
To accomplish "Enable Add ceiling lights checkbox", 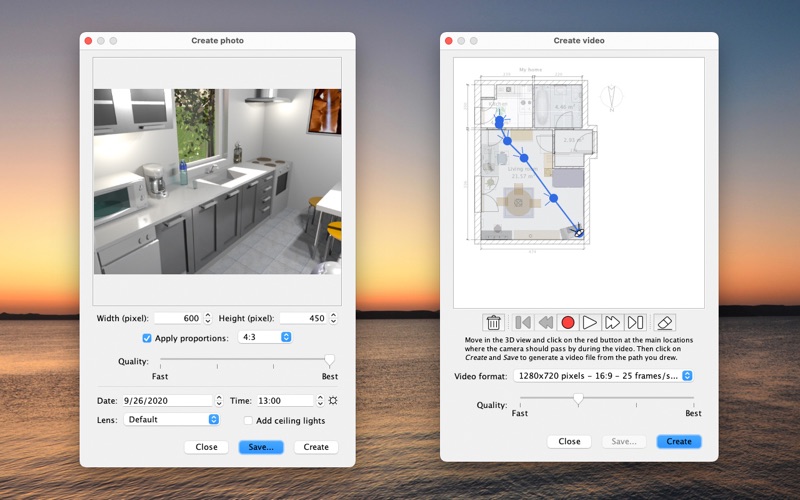I will tap(248, 421).
